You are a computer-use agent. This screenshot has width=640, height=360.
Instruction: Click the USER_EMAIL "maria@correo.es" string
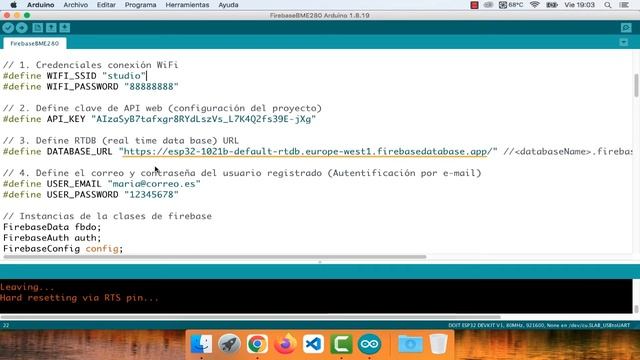pyautogui.click(x=154, y=184)
